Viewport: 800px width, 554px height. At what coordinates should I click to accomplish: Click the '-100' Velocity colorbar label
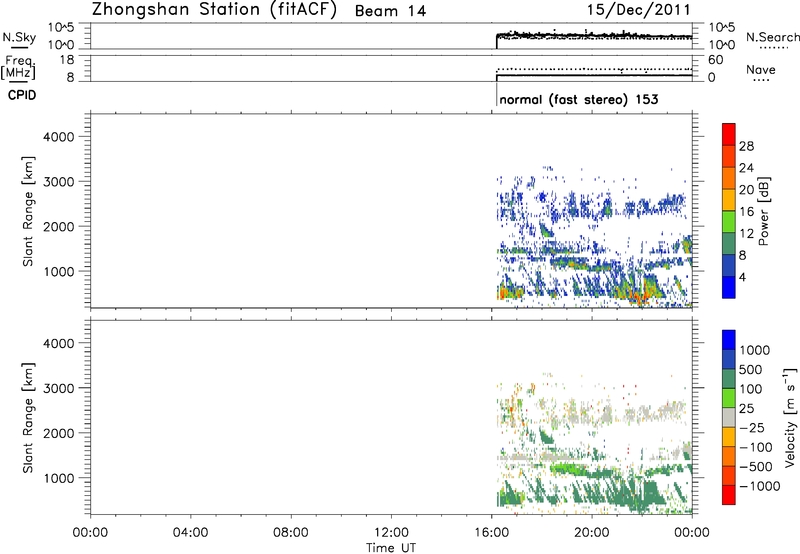click(756, 447)
